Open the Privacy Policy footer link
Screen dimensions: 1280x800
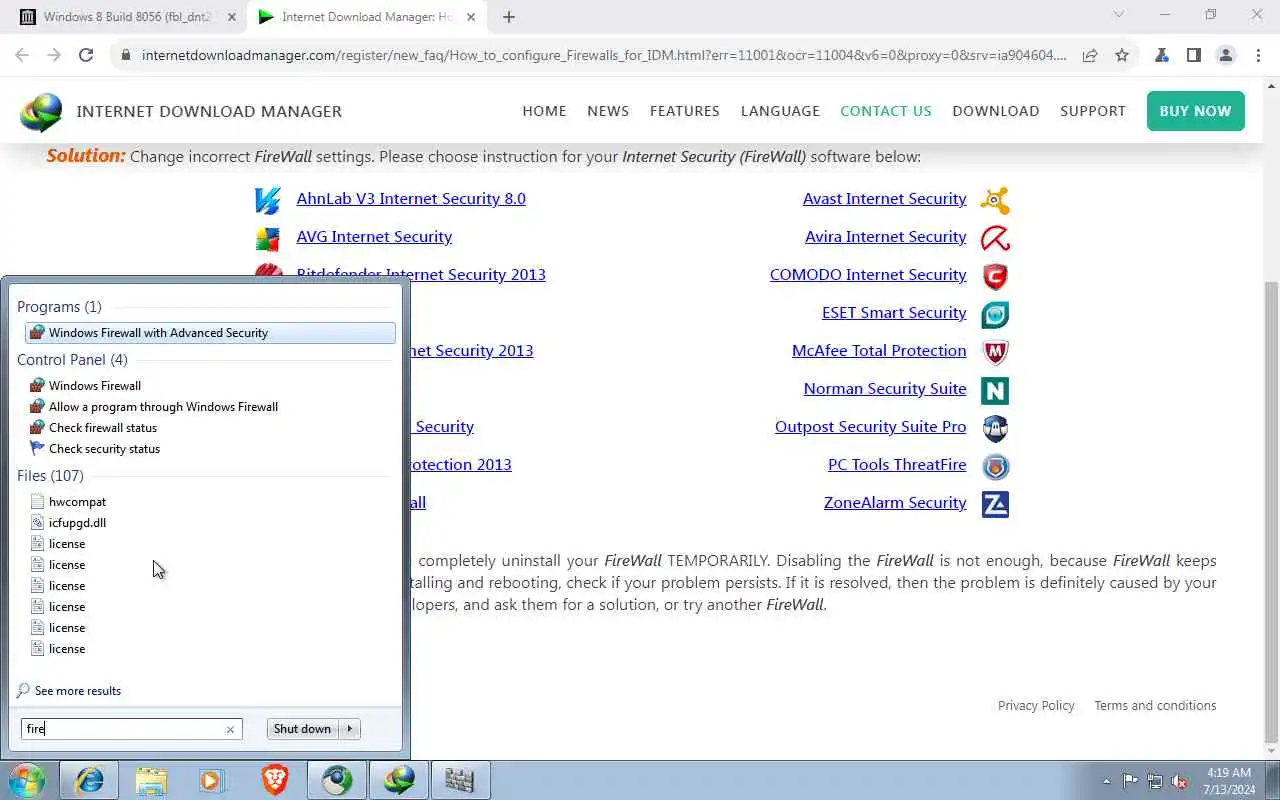1036,706
